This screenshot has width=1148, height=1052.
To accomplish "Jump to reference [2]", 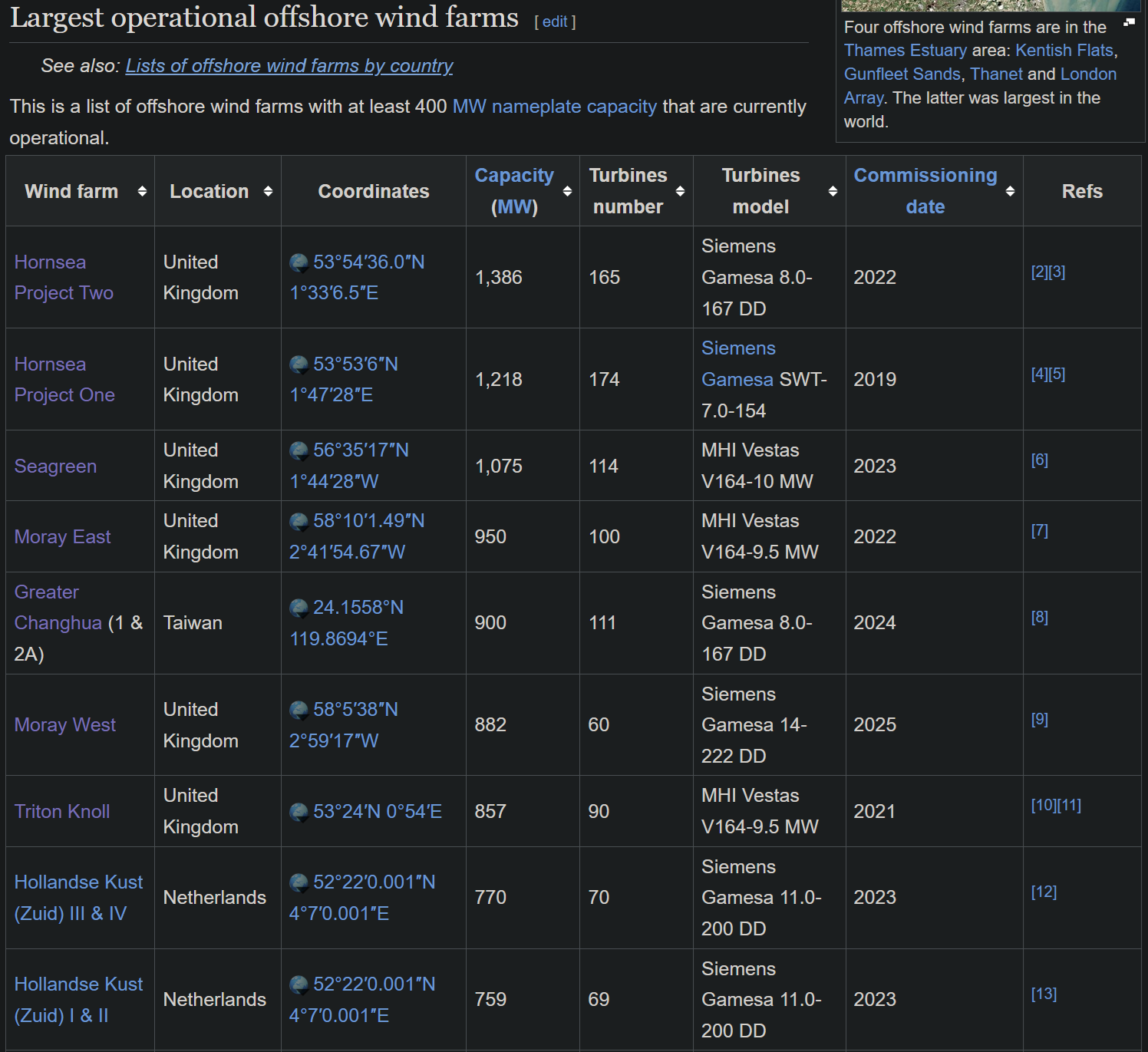I will 1039,272.
